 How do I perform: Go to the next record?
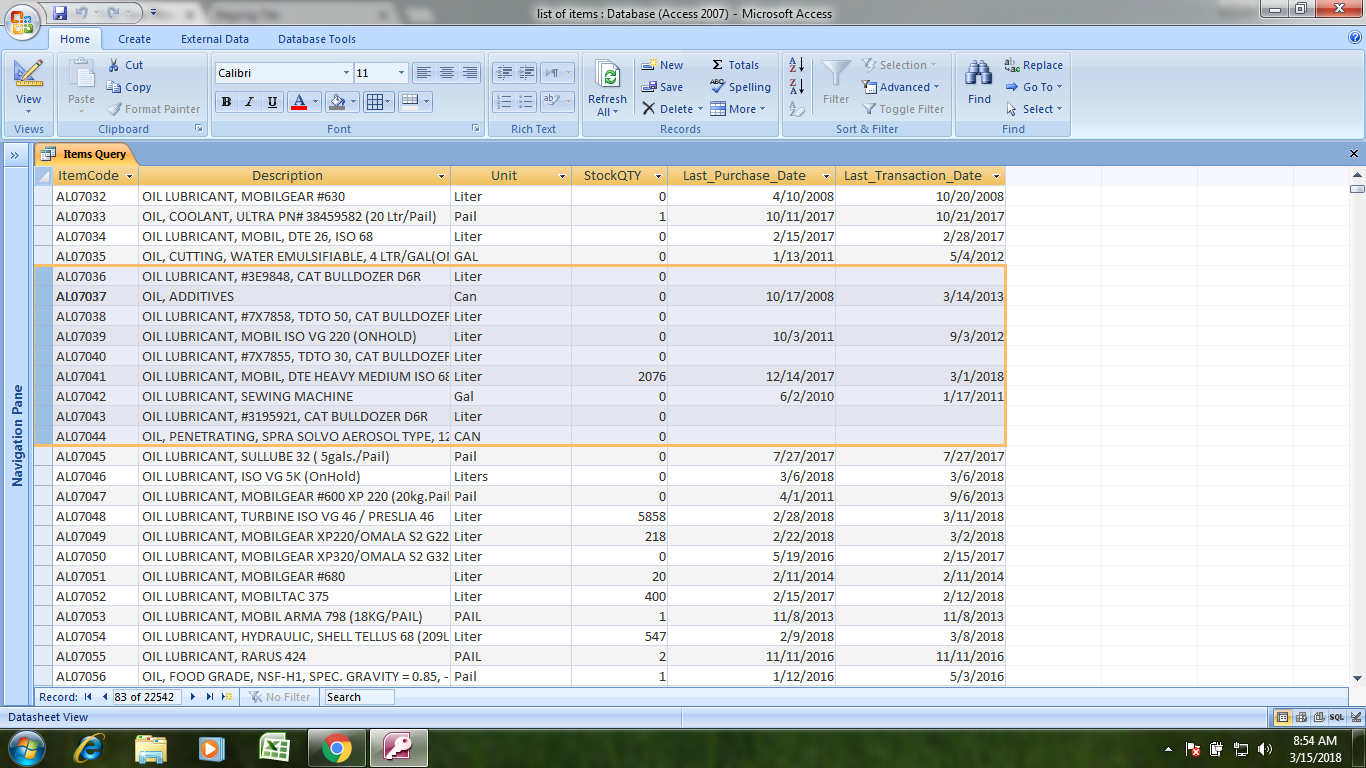click(x=194, y=697)
